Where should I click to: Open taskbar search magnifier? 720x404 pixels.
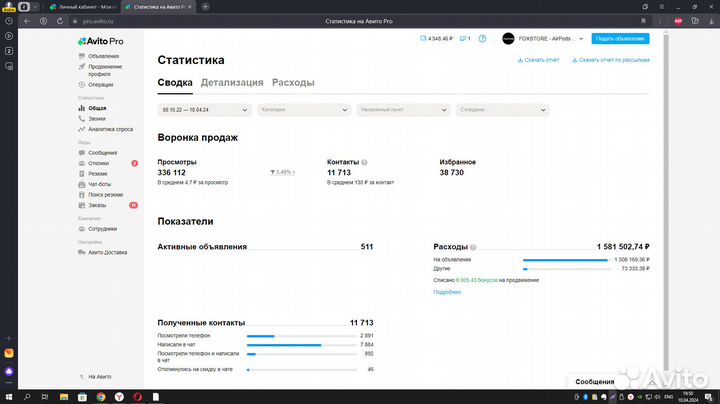pos(27,397)
